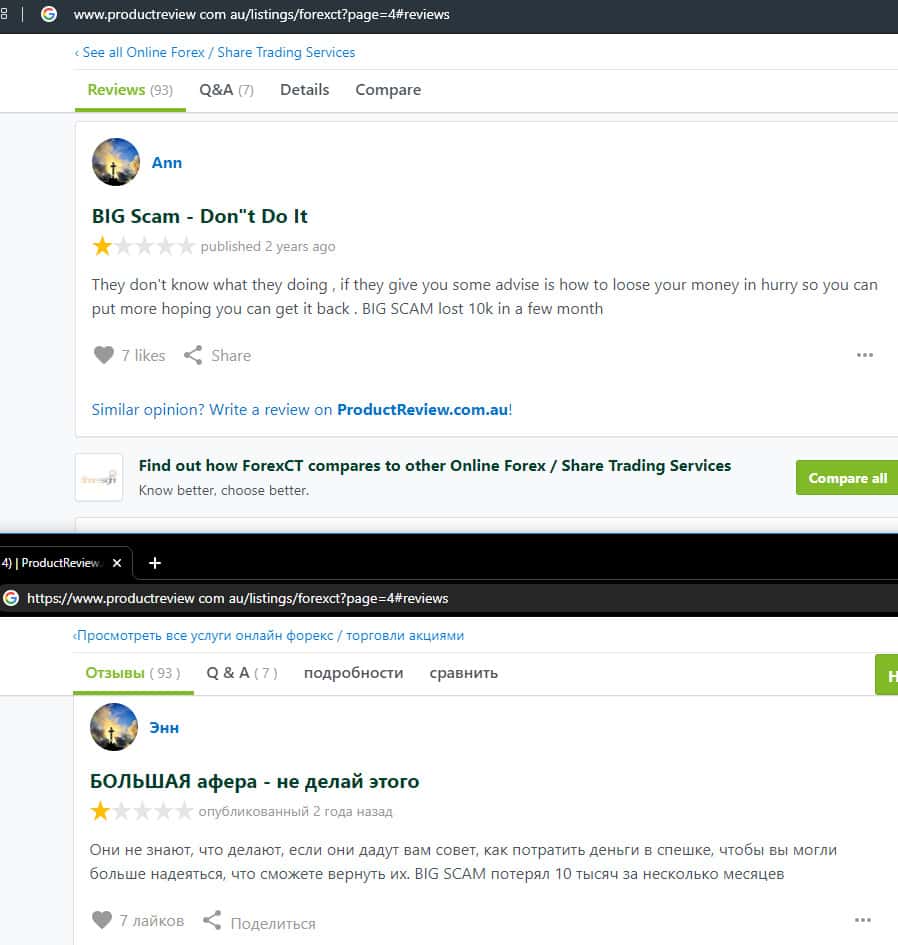Click the Google icon in top address bar
Viewport: 898px width, 945px height.
49,14
